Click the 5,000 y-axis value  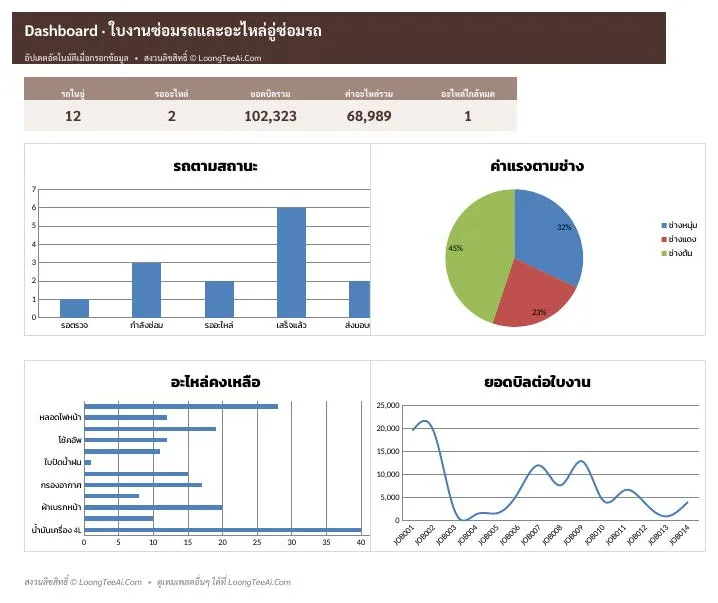[390, 497]
